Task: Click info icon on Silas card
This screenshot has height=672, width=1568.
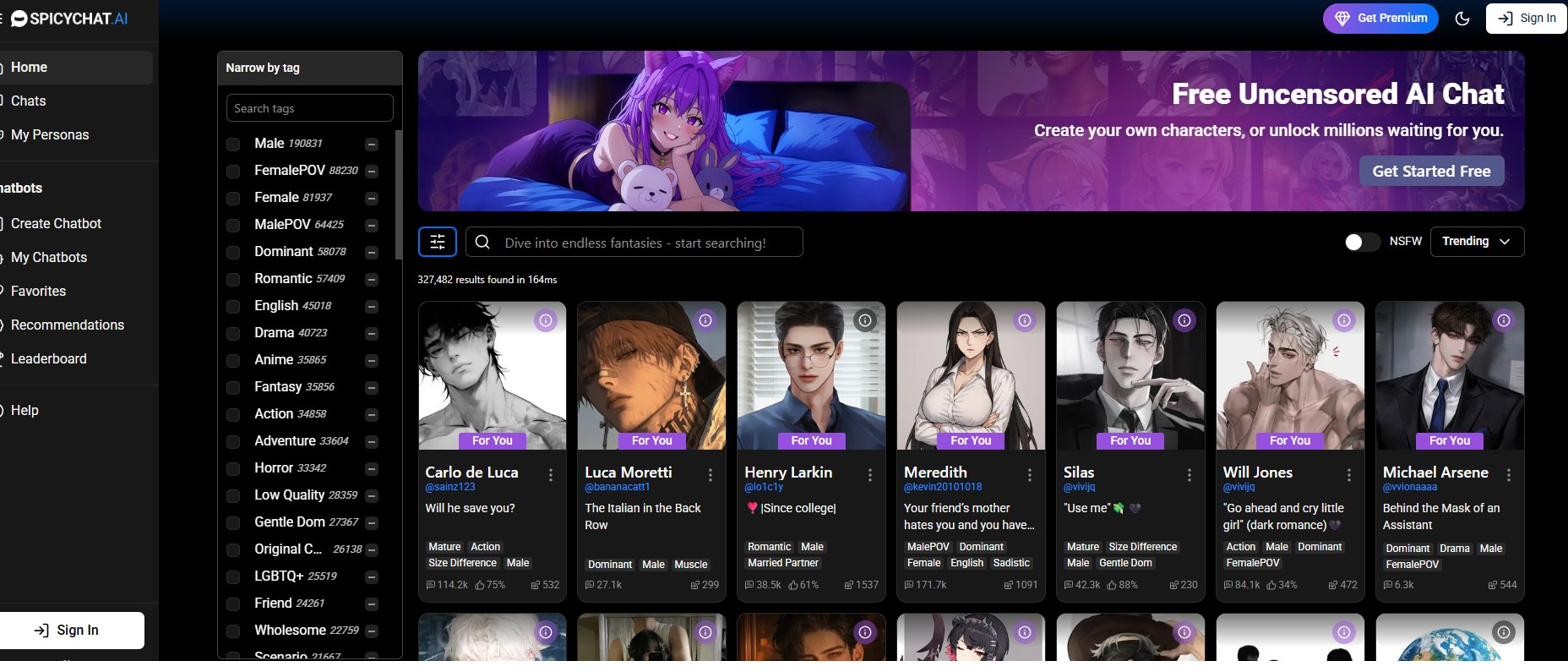Action: point(1184,321)
